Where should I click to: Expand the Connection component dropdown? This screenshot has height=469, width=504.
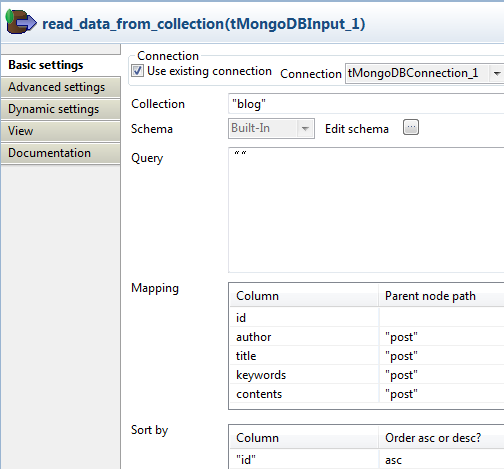coord(497,73)
